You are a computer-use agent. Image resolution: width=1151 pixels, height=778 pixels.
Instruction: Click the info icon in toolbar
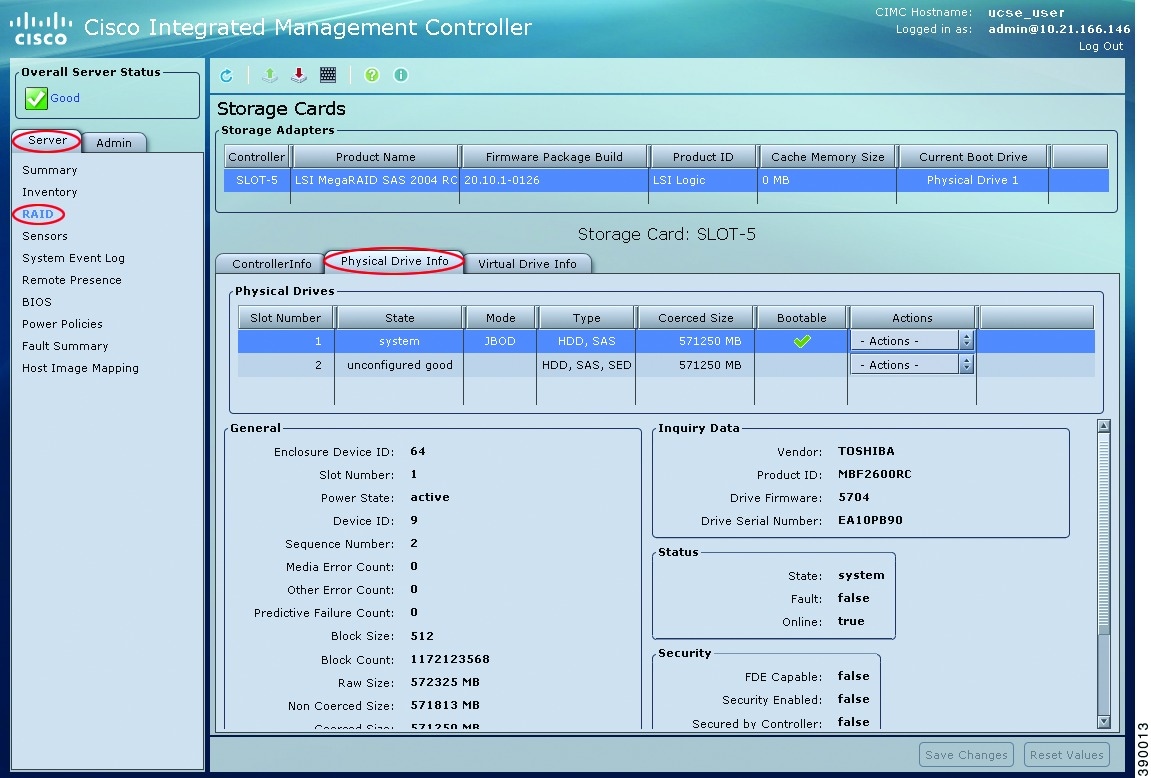click(401, 76)
